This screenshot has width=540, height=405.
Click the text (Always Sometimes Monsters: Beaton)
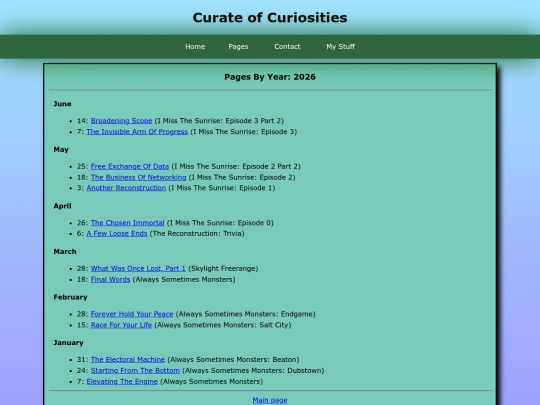pos(233,360)
